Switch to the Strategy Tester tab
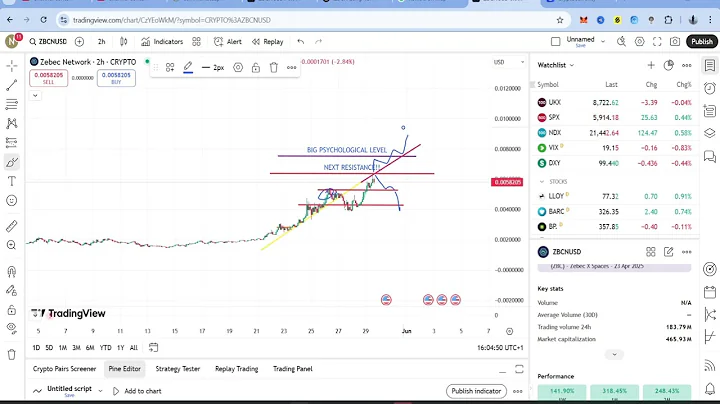This screenshot has width=720, height=404. [178, 369]
